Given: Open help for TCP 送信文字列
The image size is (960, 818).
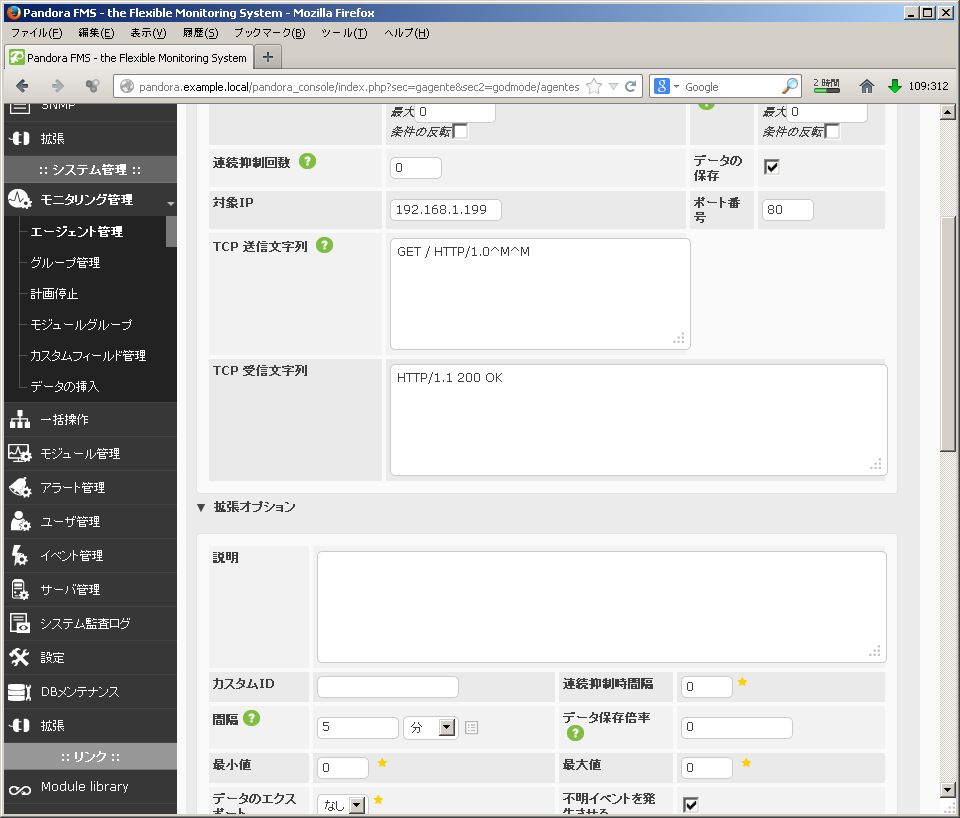Looking at the screenshot, I should 324,246.
